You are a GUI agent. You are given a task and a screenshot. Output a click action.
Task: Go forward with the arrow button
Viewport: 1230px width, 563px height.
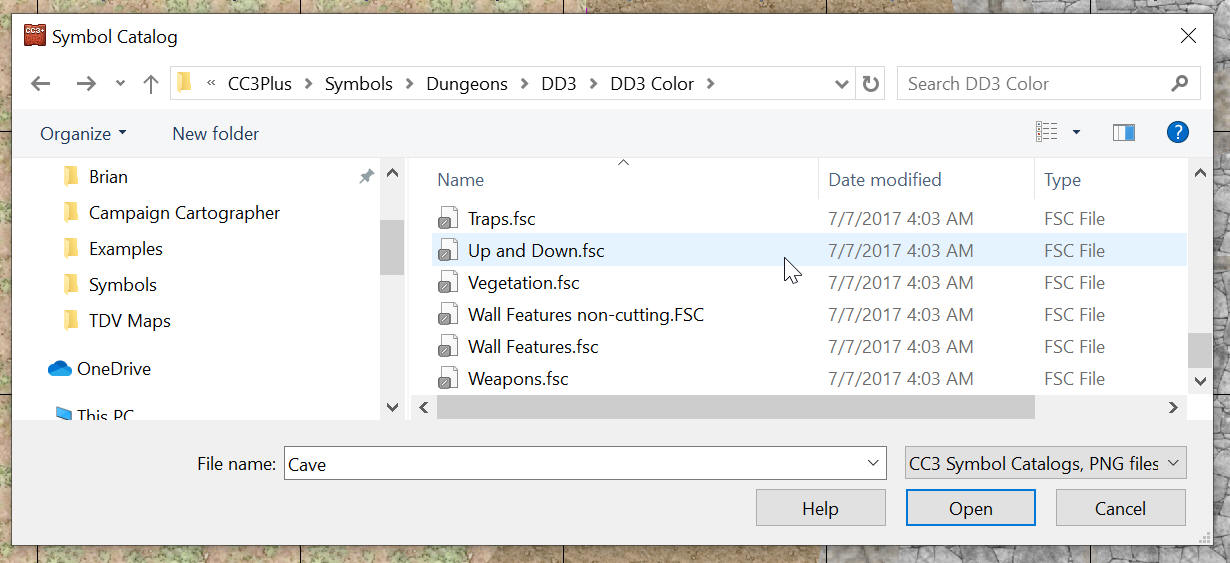(x=86, y=84)
